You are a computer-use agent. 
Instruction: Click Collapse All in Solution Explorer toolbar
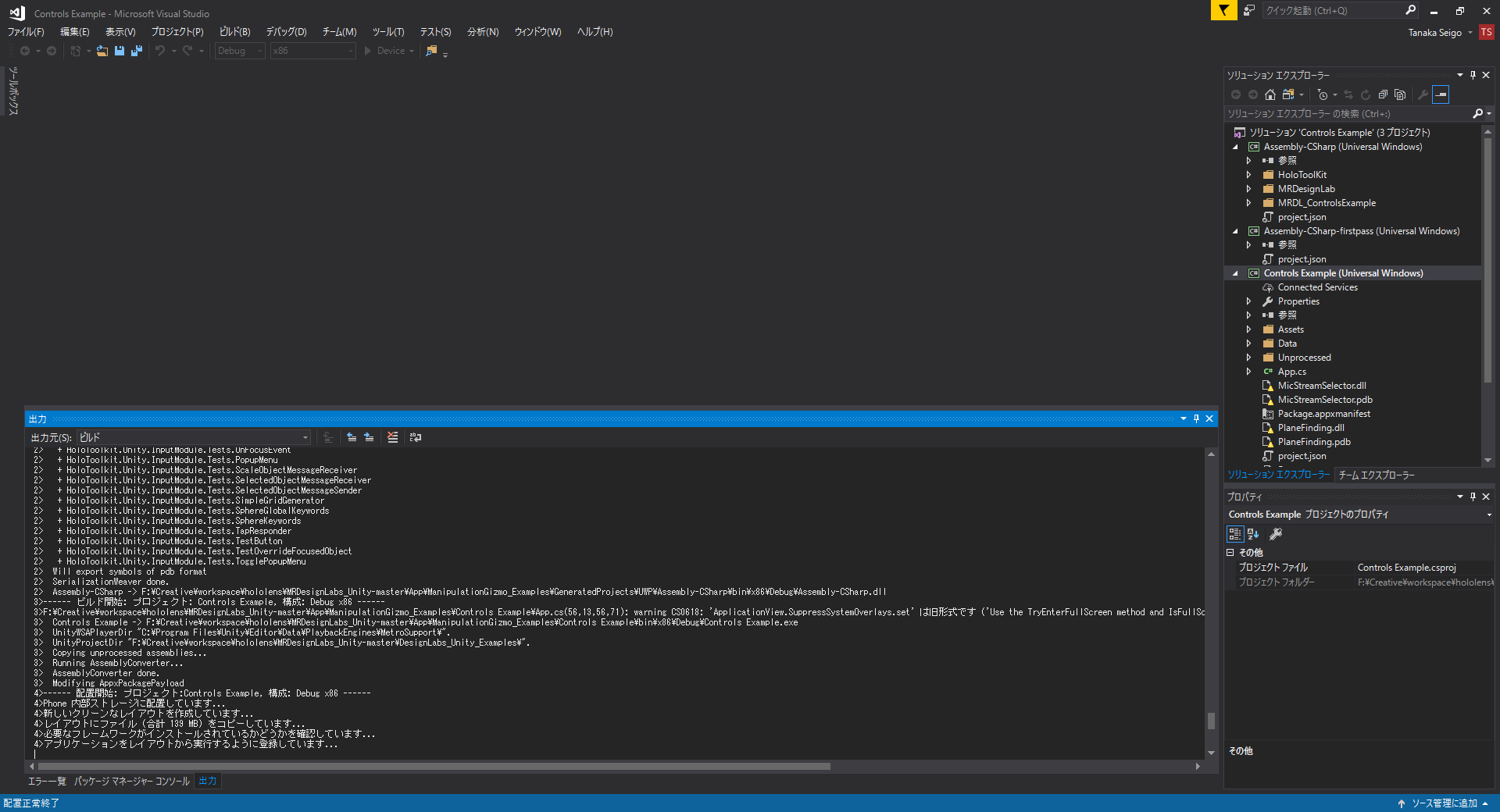tap(1383, 94)
